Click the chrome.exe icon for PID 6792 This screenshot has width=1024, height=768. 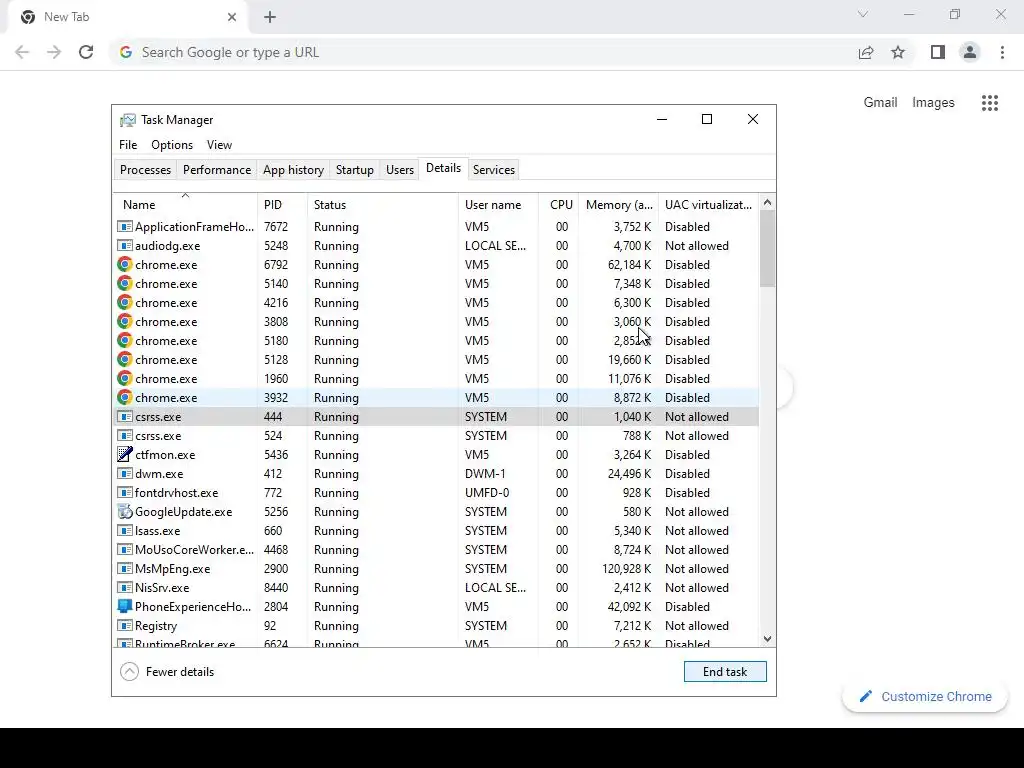[125, 264]
